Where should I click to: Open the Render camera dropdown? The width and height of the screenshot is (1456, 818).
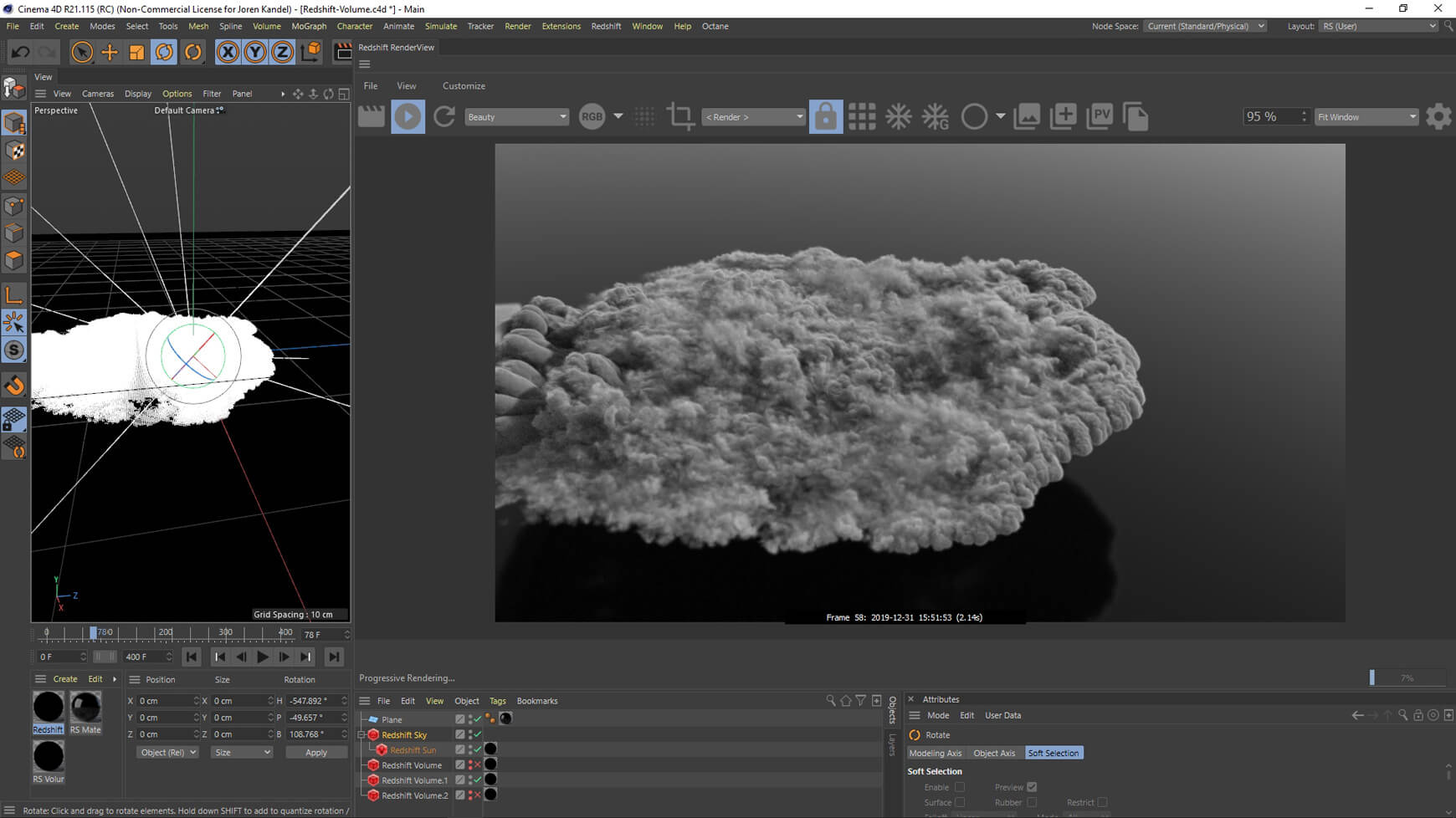(x=754, y=117)
